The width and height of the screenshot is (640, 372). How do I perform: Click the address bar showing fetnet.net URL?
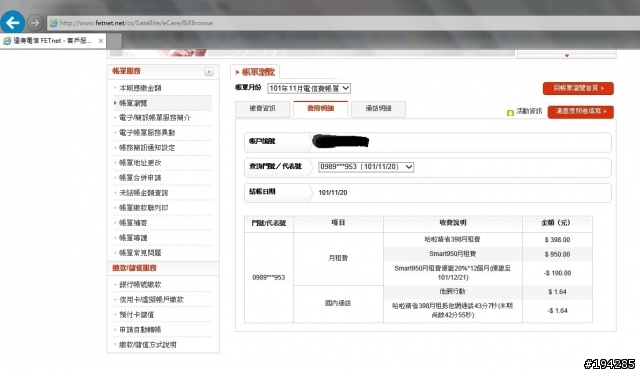coord(343,23)
